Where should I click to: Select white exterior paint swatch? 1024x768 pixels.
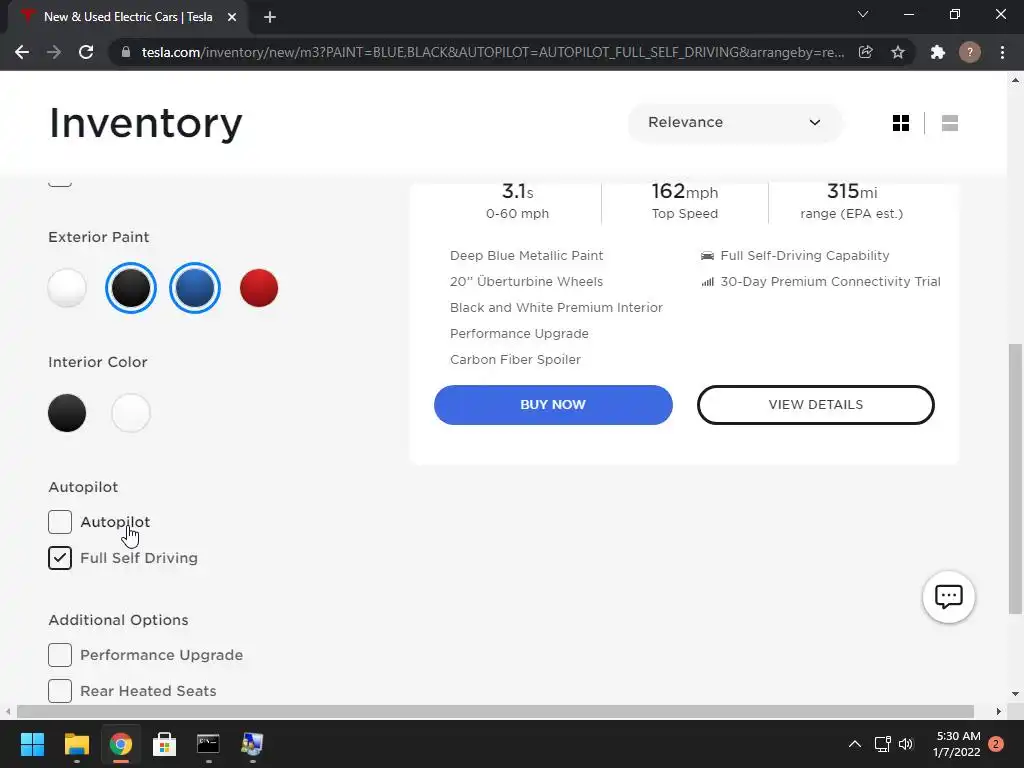67,287
